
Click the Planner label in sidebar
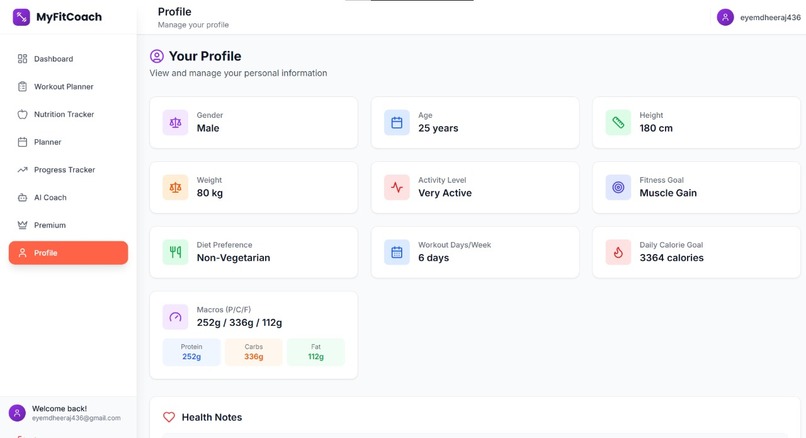click(48, 142)
